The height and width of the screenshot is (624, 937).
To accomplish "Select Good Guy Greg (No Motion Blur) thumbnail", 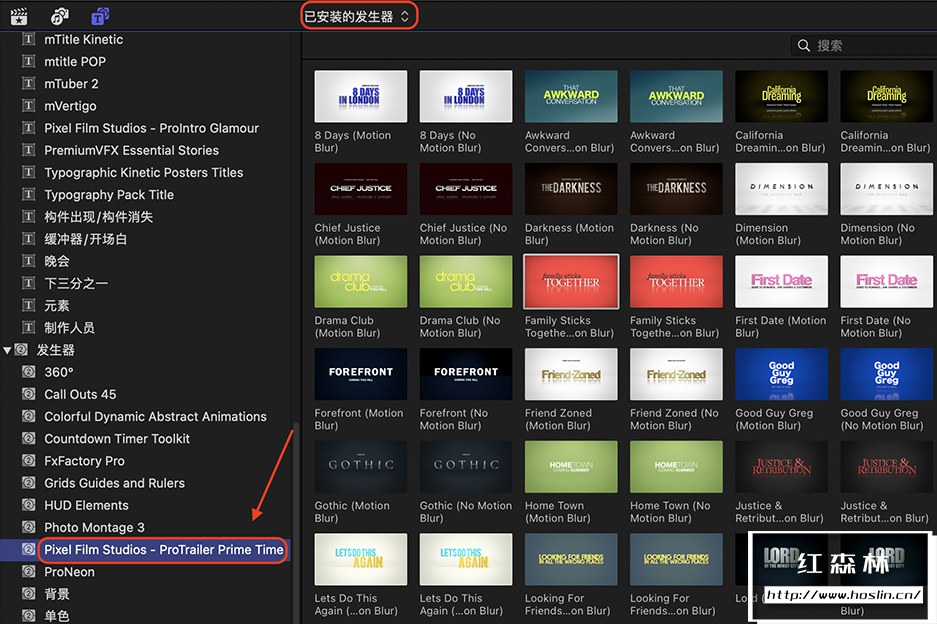I will point(886,374).
